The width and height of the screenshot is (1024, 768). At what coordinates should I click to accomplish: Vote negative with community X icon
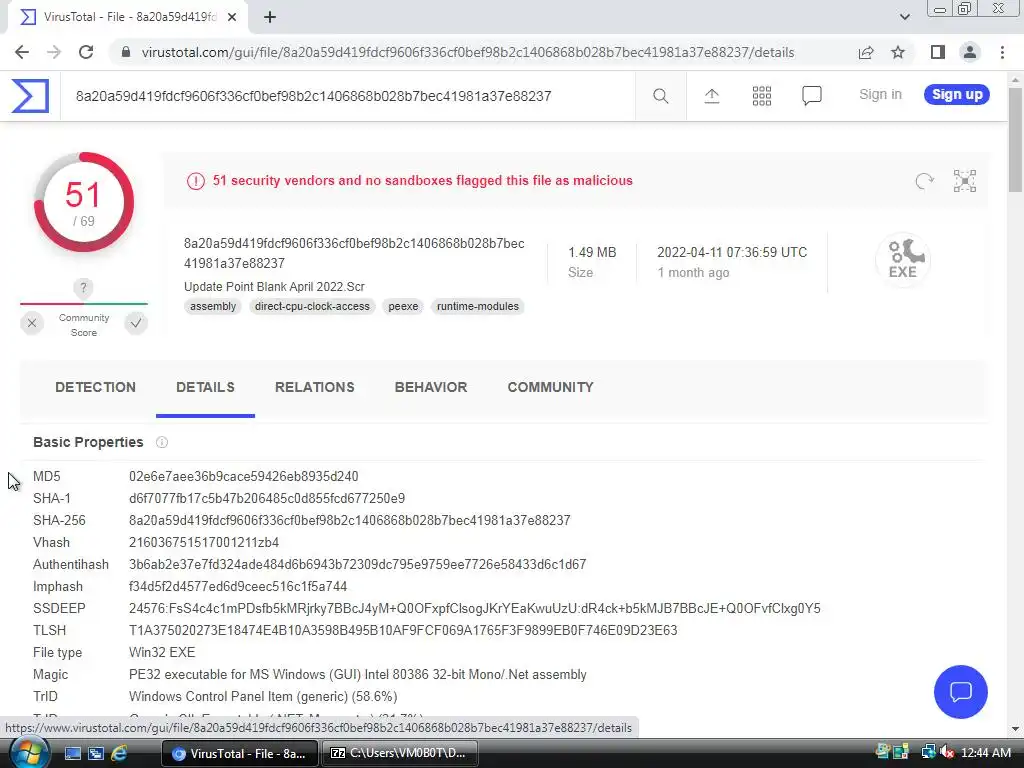(x=32, y=323)
